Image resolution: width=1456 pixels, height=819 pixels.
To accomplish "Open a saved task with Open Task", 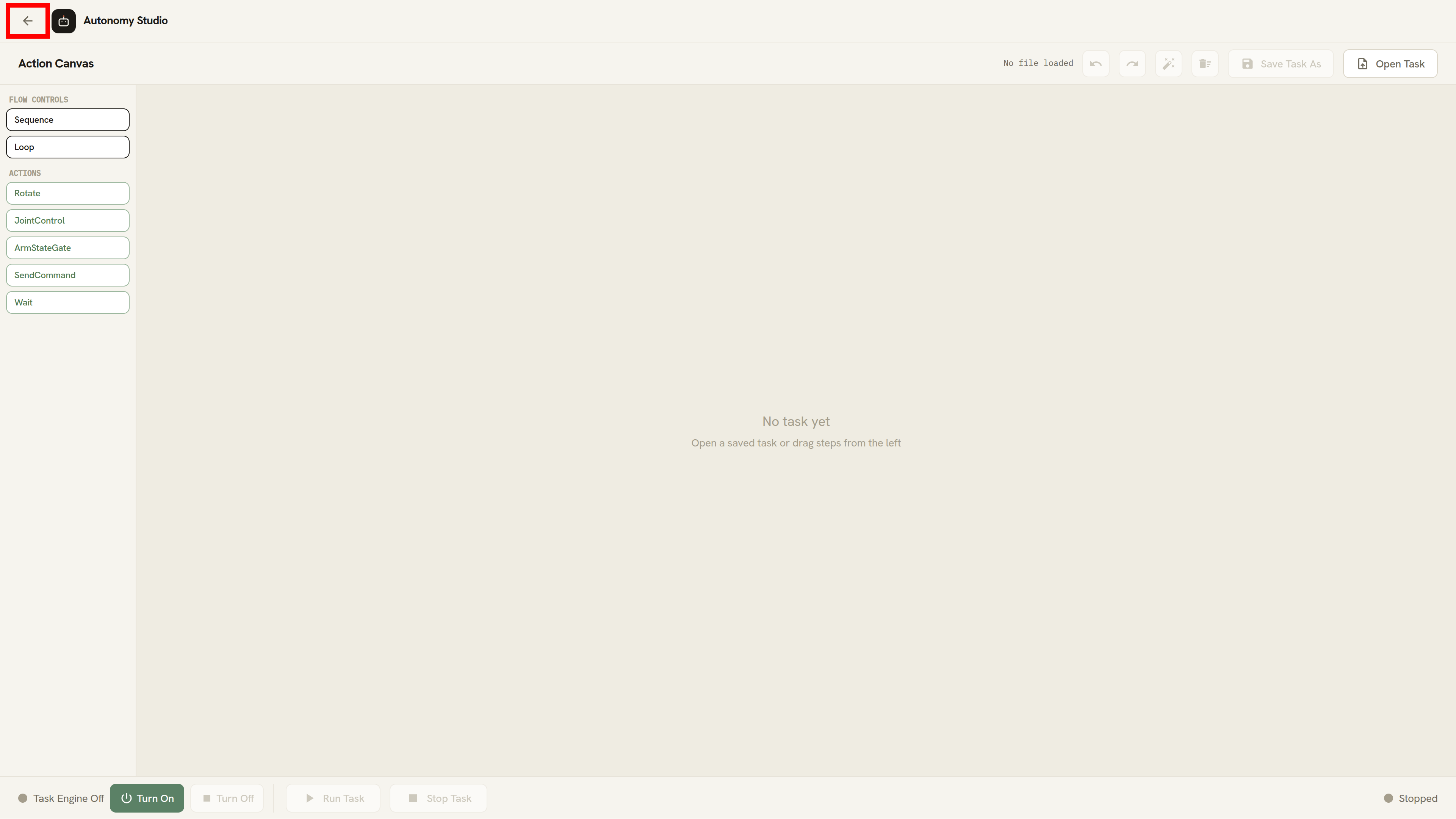I will coord(1390,64).
